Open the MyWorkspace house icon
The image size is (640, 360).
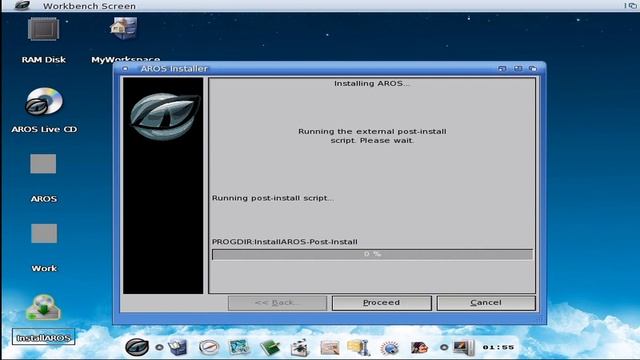(124, 29)
